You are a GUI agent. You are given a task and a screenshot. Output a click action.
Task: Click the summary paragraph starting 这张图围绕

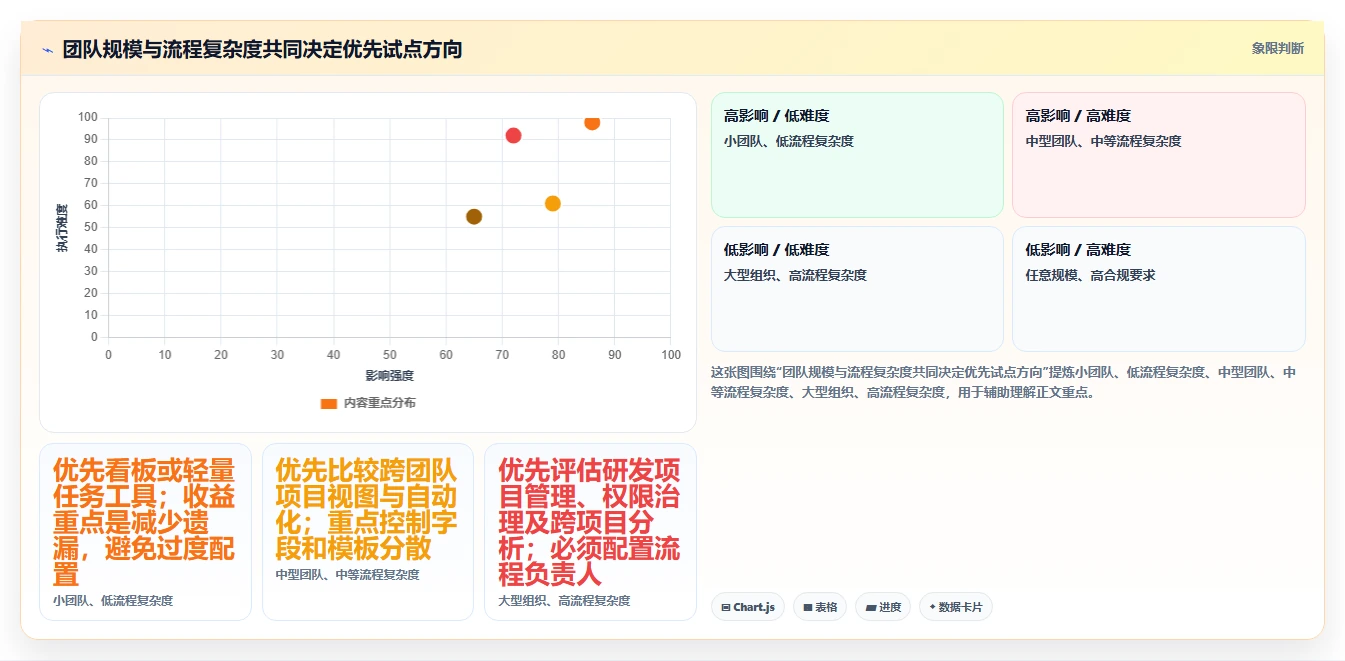click(1004, 382)
